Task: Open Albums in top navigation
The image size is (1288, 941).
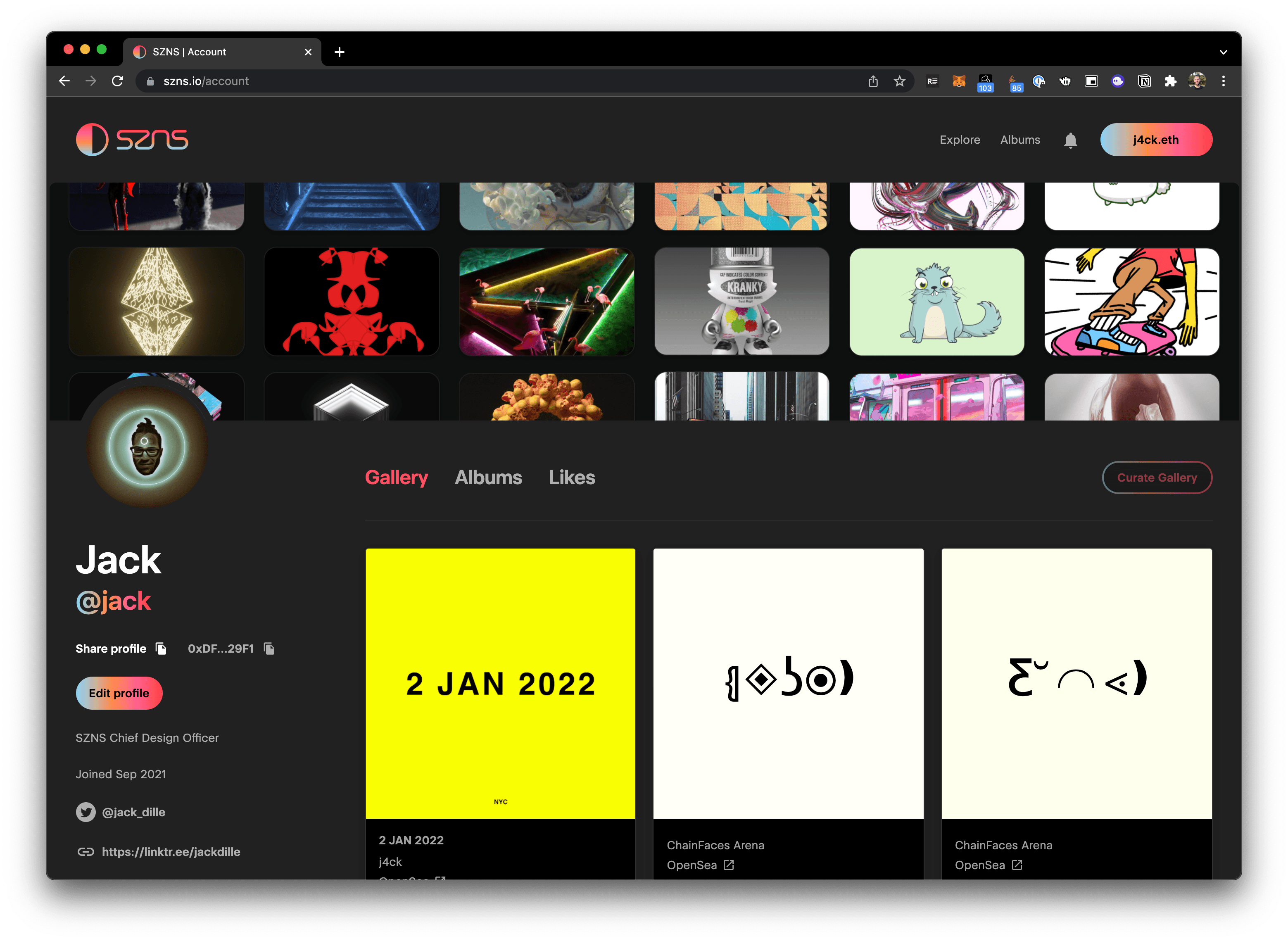Action: 1019,140
